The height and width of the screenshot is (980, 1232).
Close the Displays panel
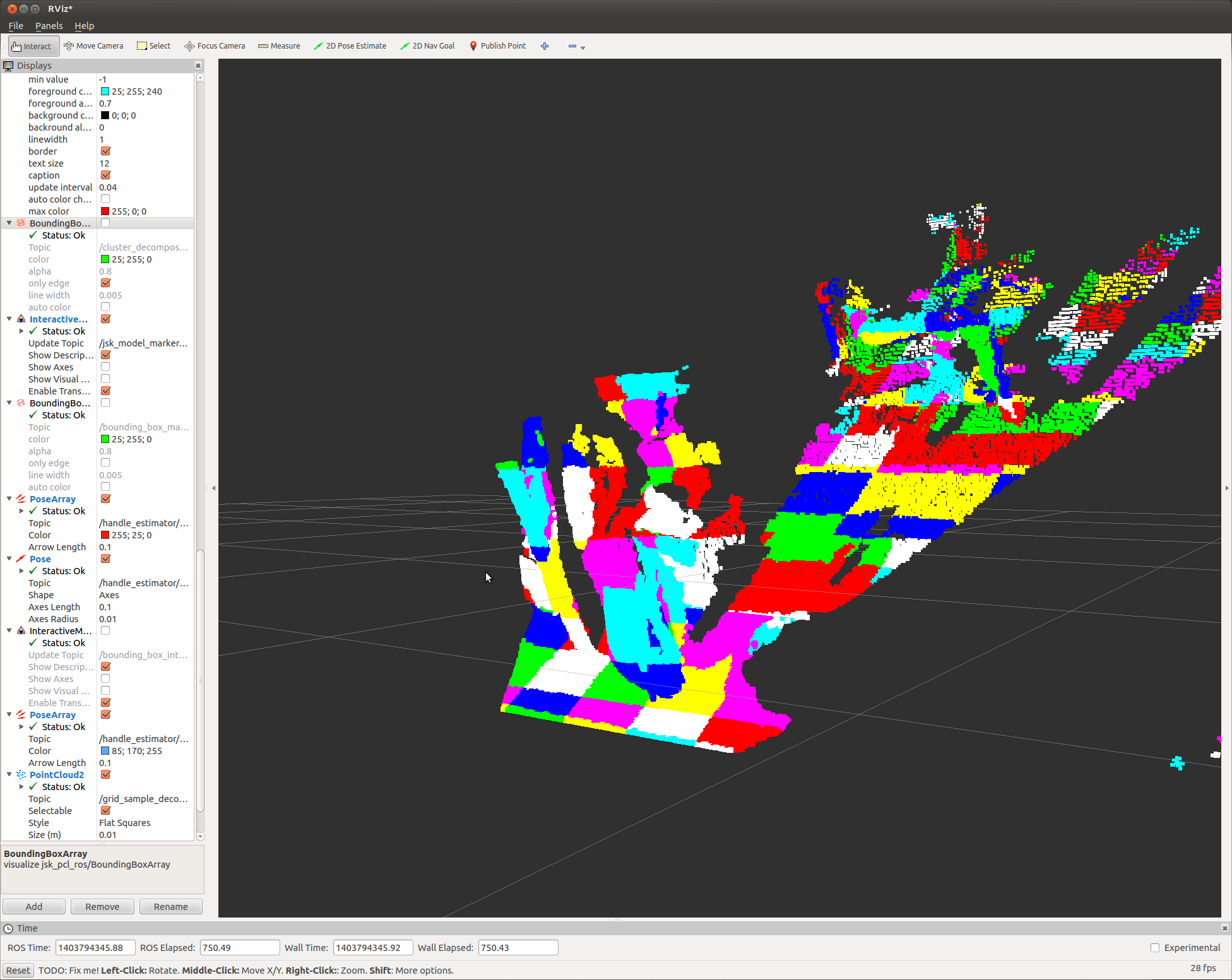pyautogui.click(x=198, y=66)
